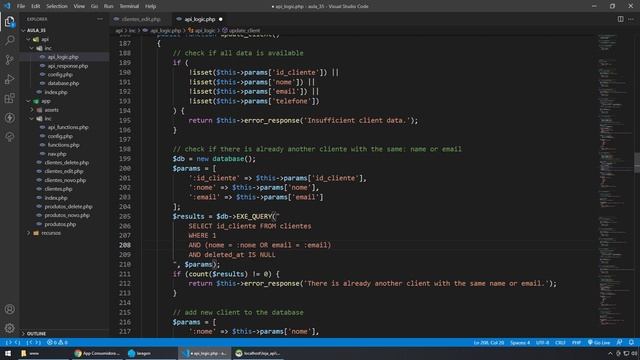
Task: Open the Run and Debug view
Action: [x=9, y=79]
